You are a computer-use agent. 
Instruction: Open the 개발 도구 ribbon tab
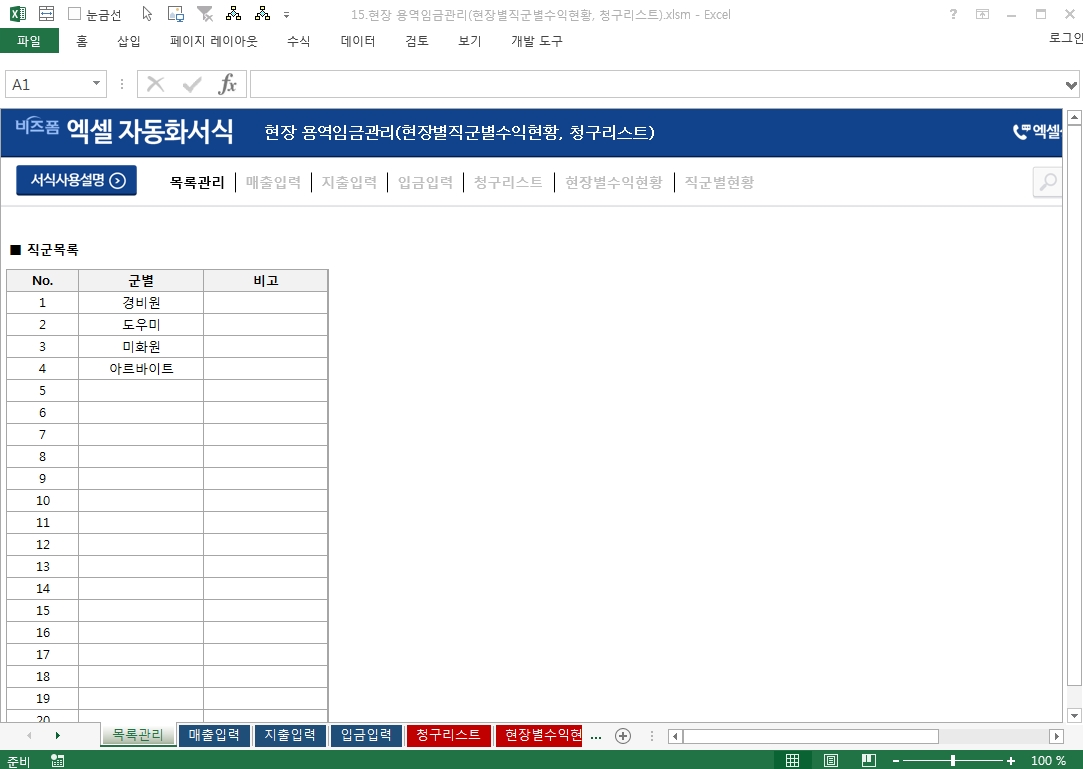pyautogui.click(x=537, y=41)
